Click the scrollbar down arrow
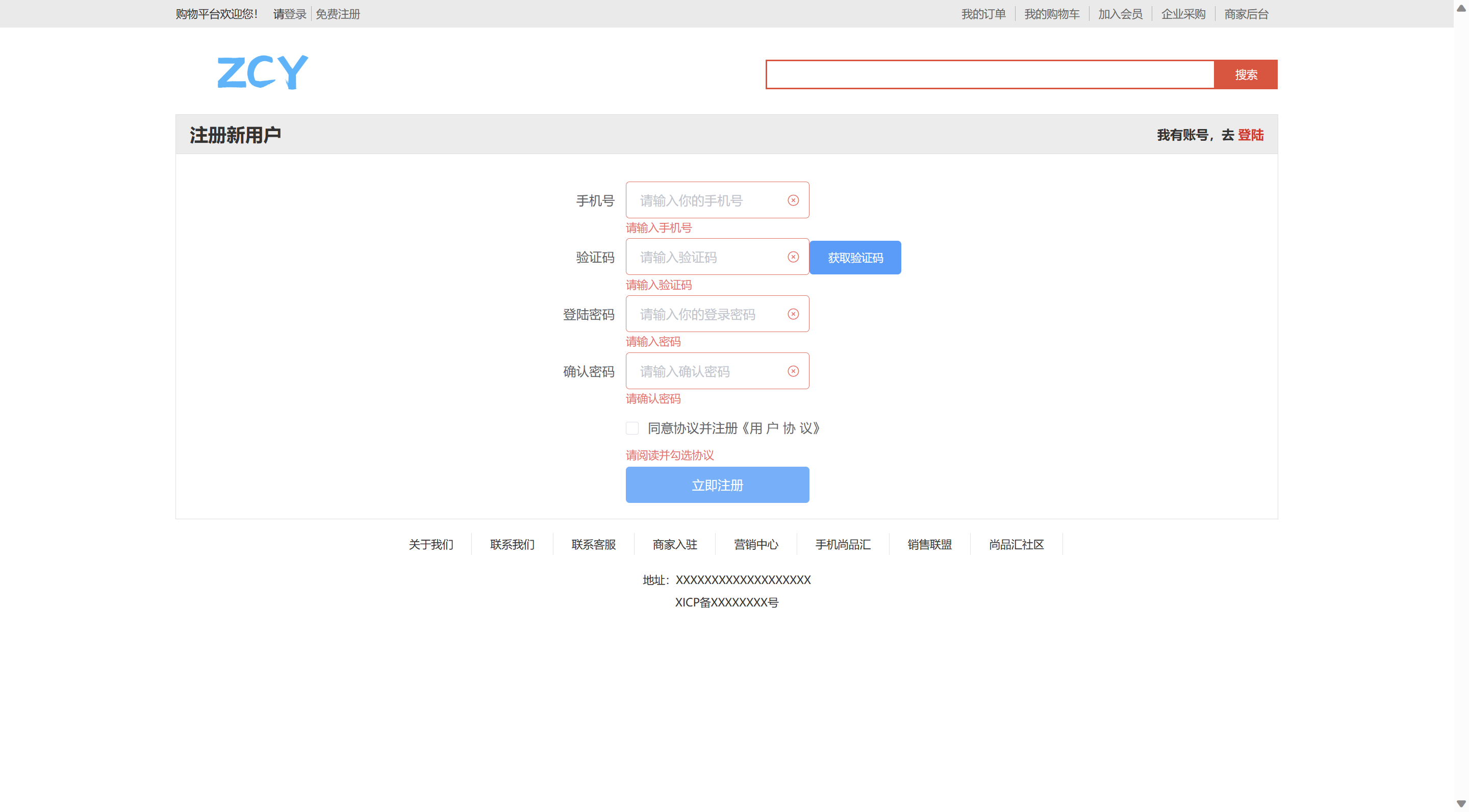 pyautogui.click(x=1461, y=804)
